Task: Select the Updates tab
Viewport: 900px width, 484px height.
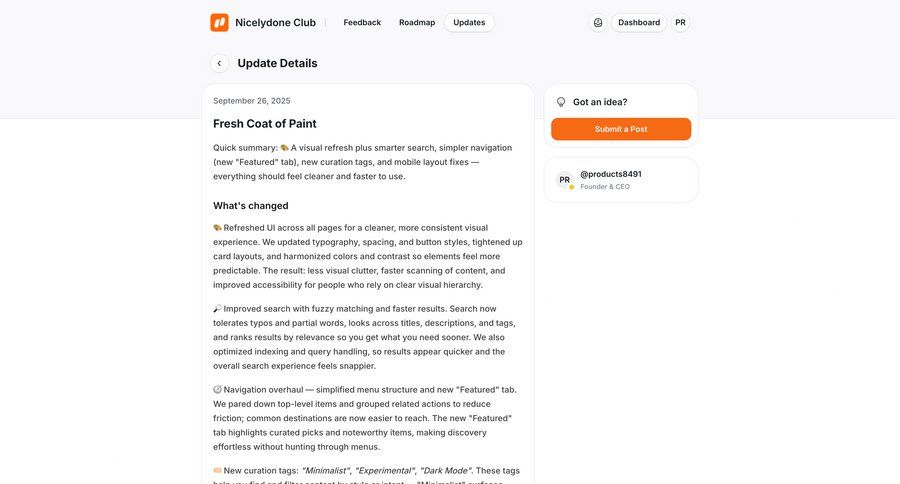Action: (x=469, y=22)
